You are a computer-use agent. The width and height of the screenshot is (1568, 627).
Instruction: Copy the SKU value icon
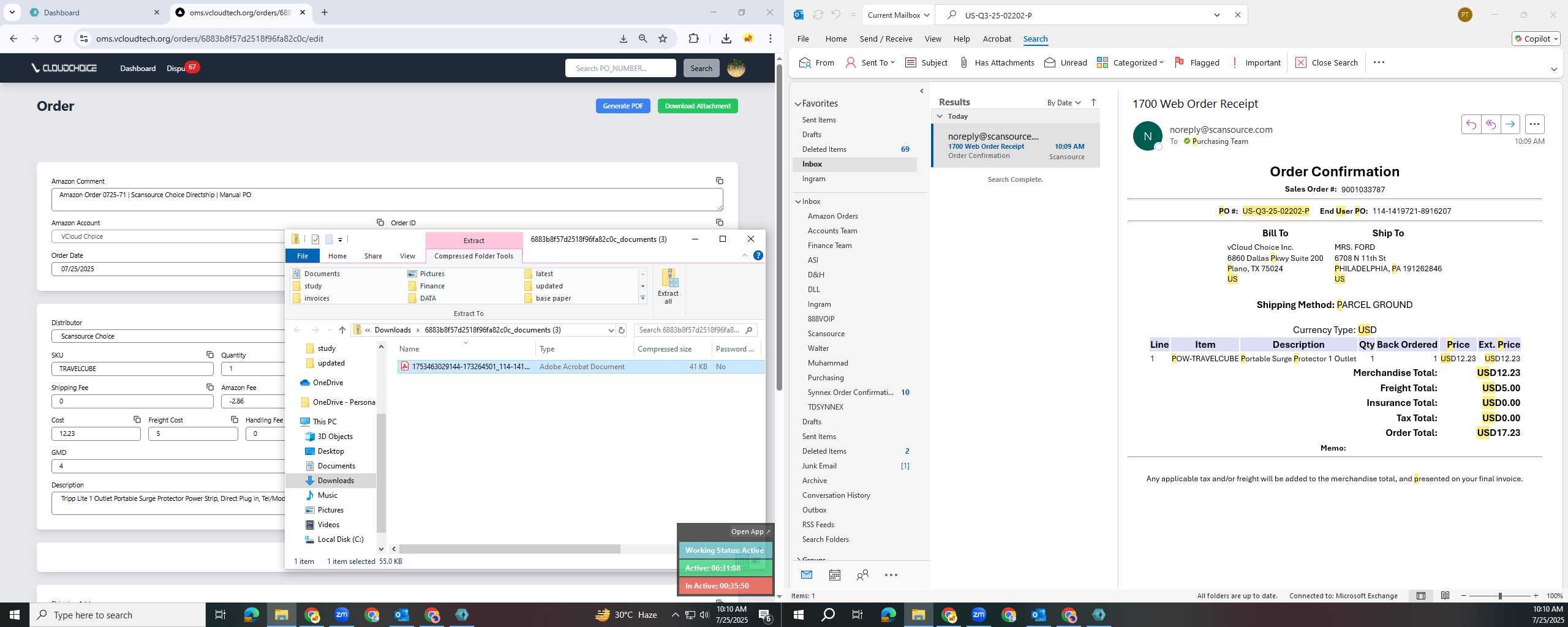pyautogui.click(x=210, y=355)
